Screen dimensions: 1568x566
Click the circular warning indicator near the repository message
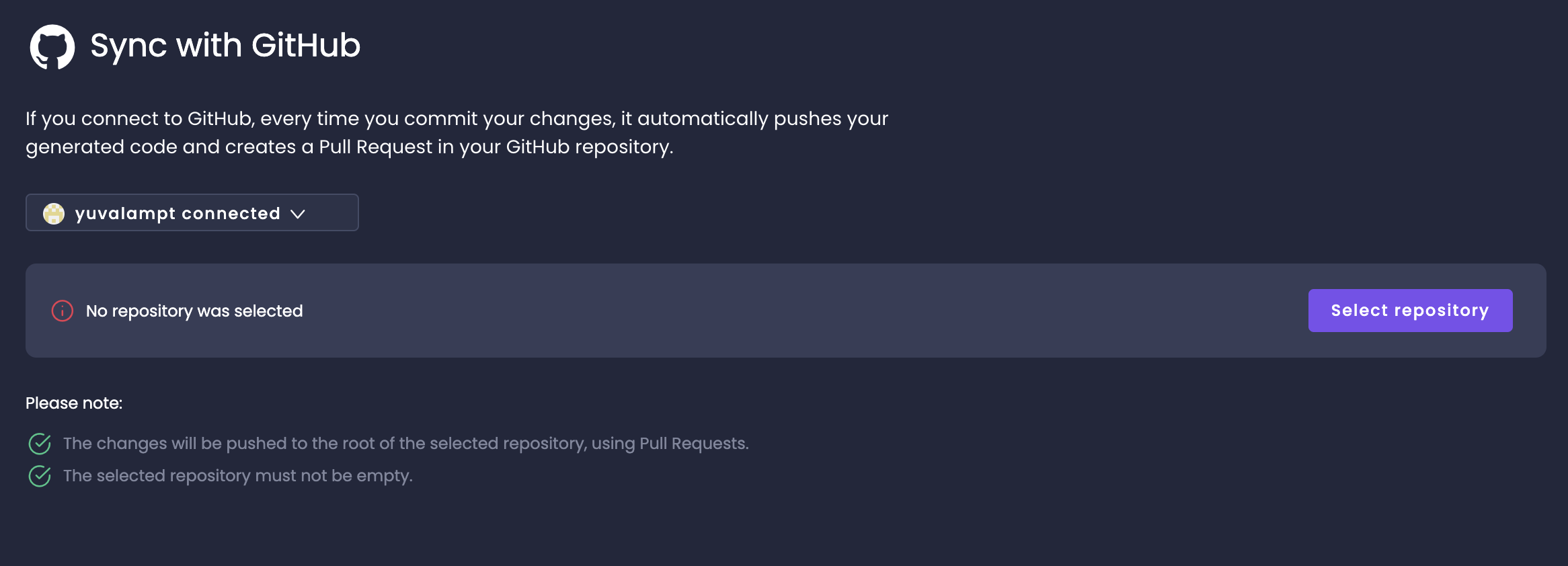(x=61, y=310)
